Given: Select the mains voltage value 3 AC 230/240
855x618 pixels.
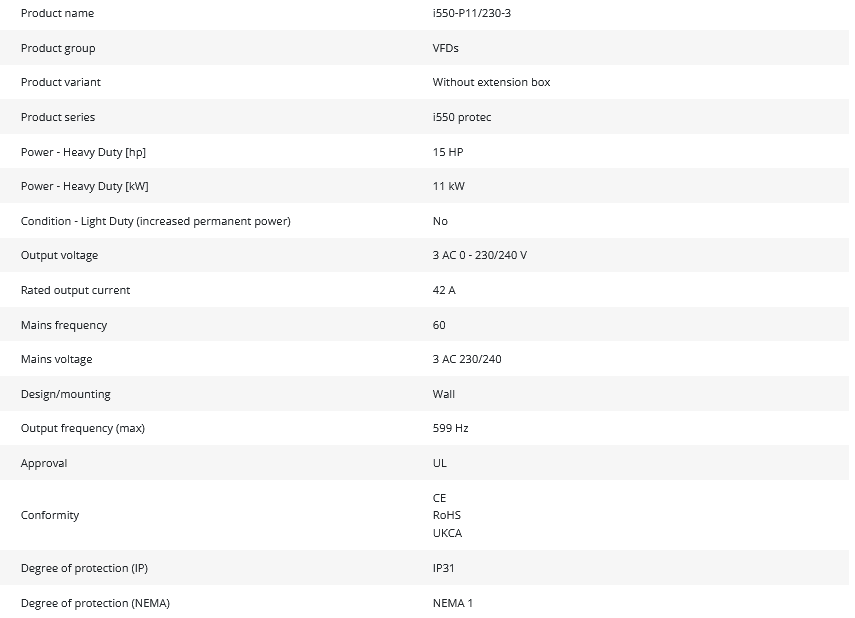Looking at the screenshot, I should click(467, 359).
